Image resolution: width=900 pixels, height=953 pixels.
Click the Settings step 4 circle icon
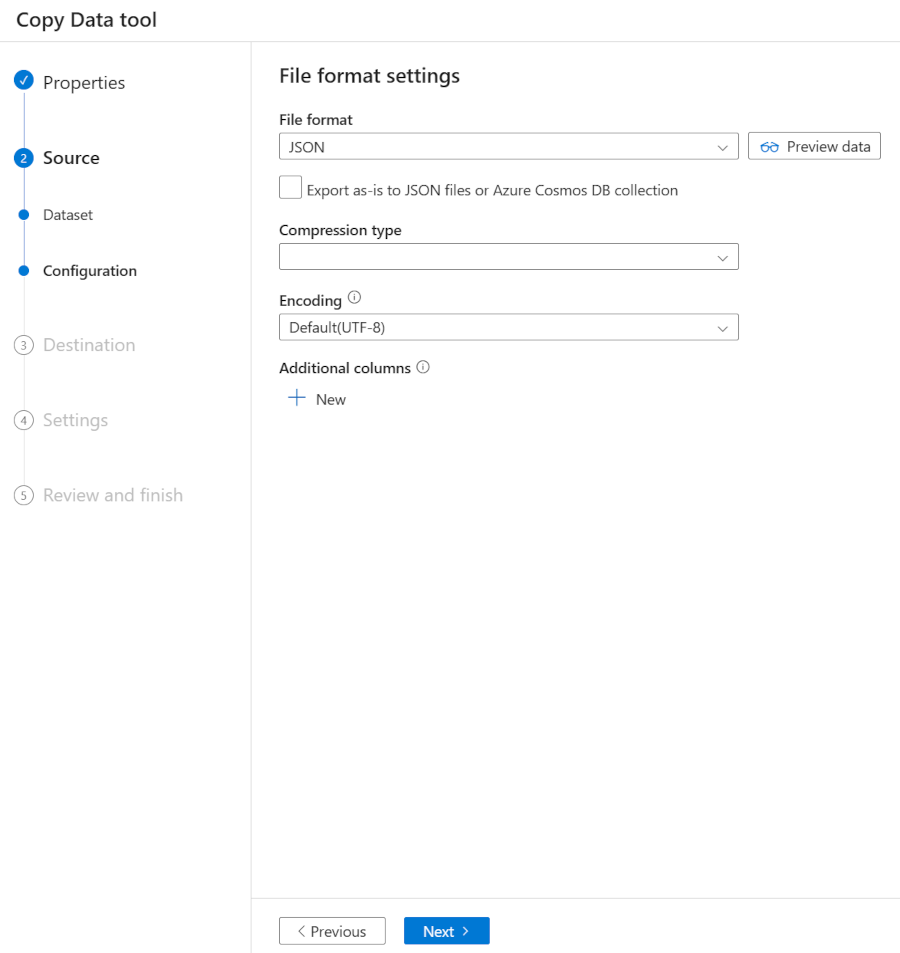tap(24, 420)
